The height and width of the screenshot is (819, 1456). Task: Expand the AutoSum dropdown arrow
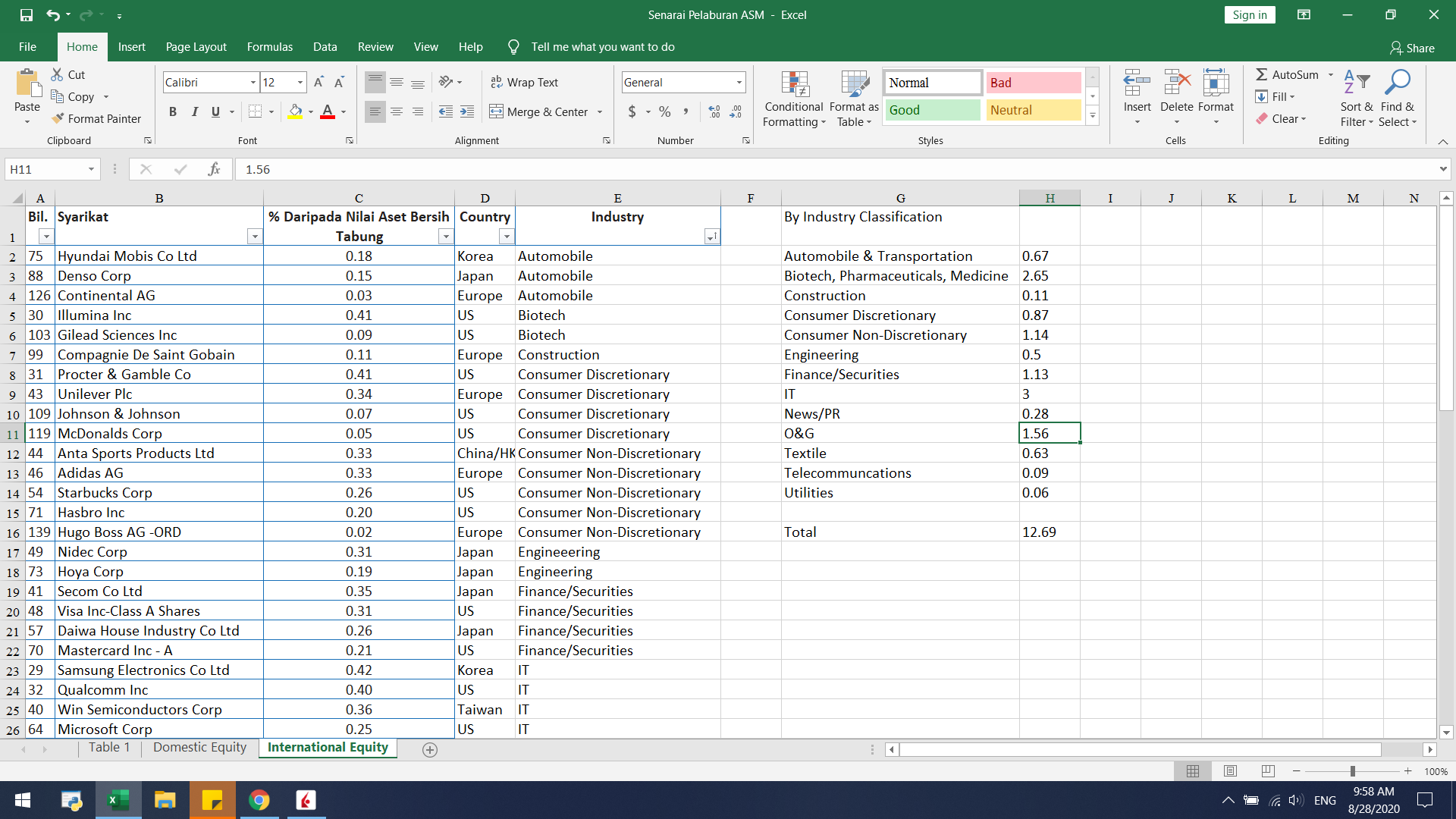click(x=1330, y=74)
